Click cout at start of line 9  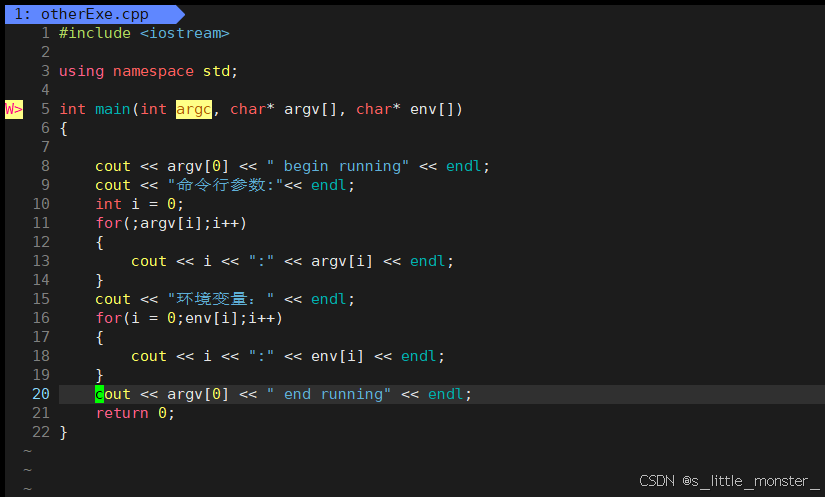pos(113,185)
